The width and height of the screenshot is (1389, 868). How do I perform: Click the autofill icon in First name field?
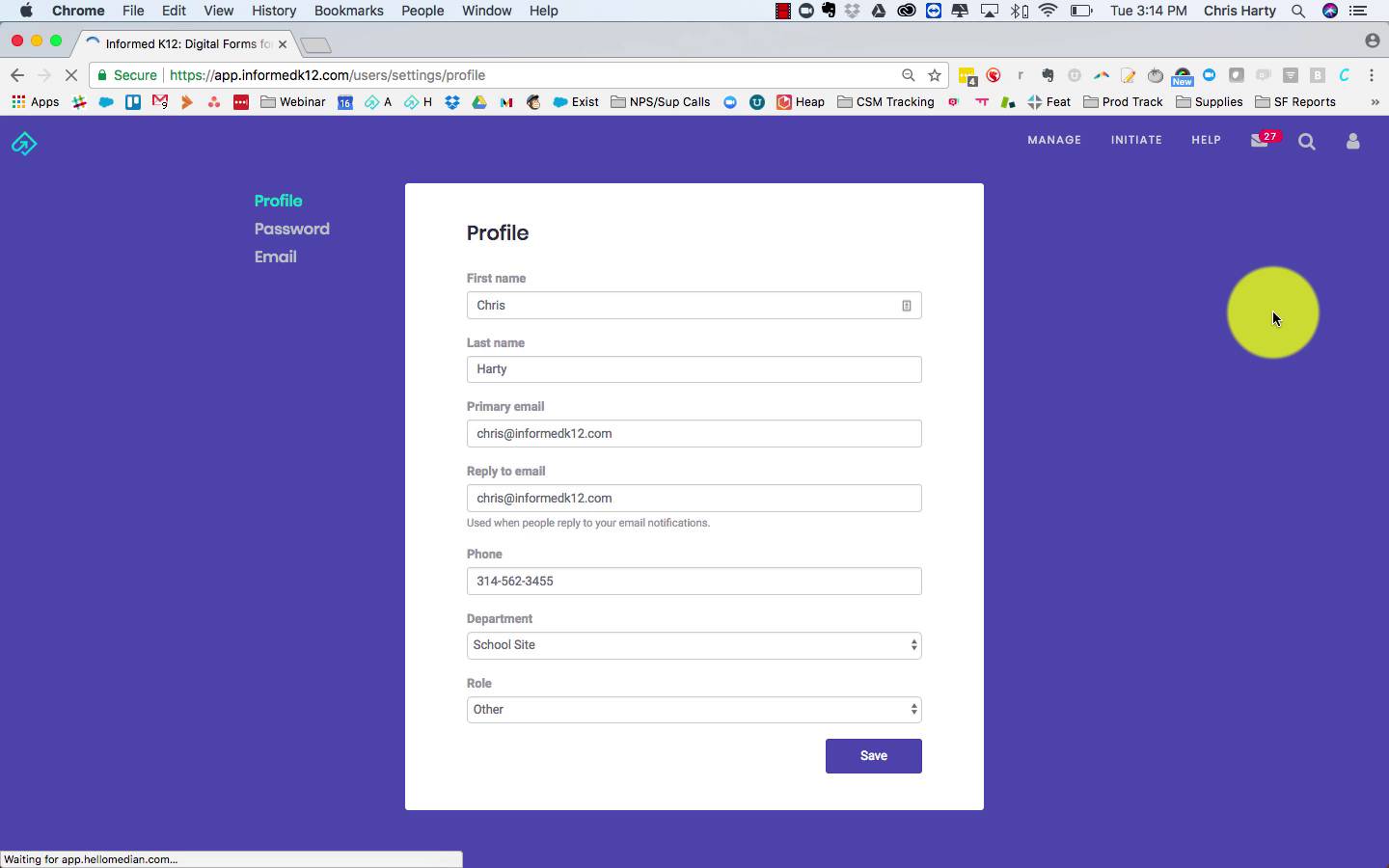(x=906, y=306)
